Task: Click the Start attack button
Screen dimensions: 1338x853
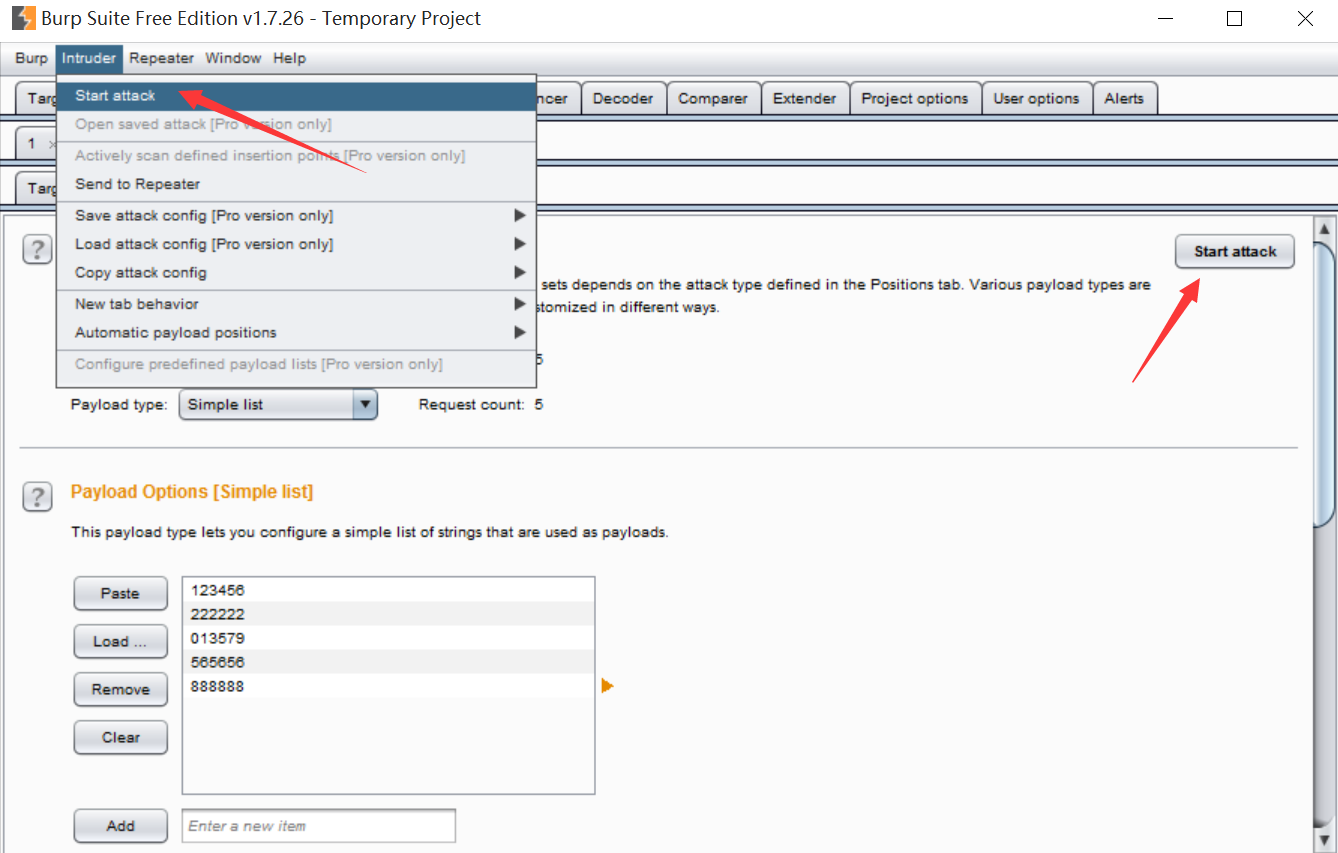Action: pos(1235,252)
